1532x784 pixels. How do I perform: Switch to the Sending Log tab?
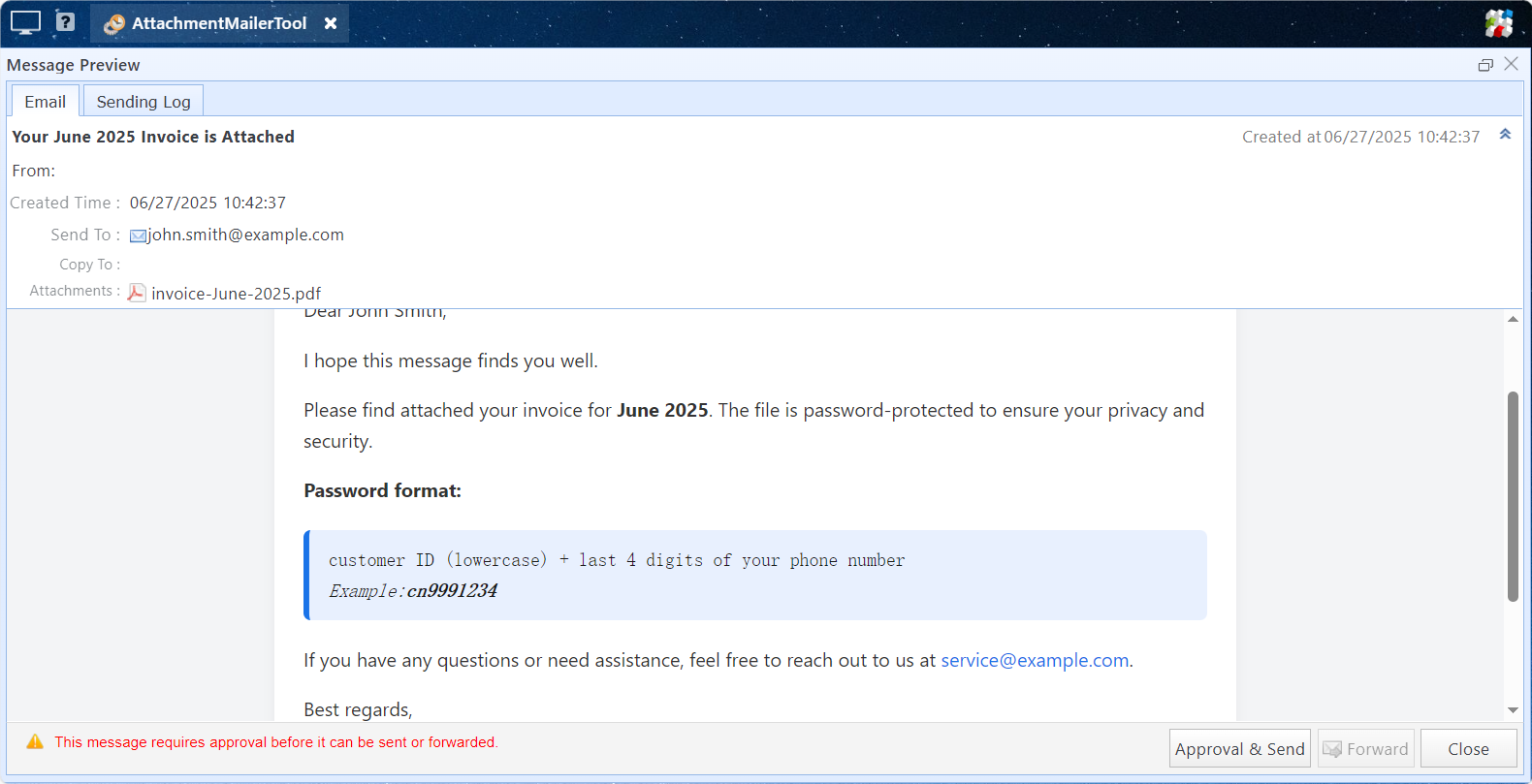144,102
